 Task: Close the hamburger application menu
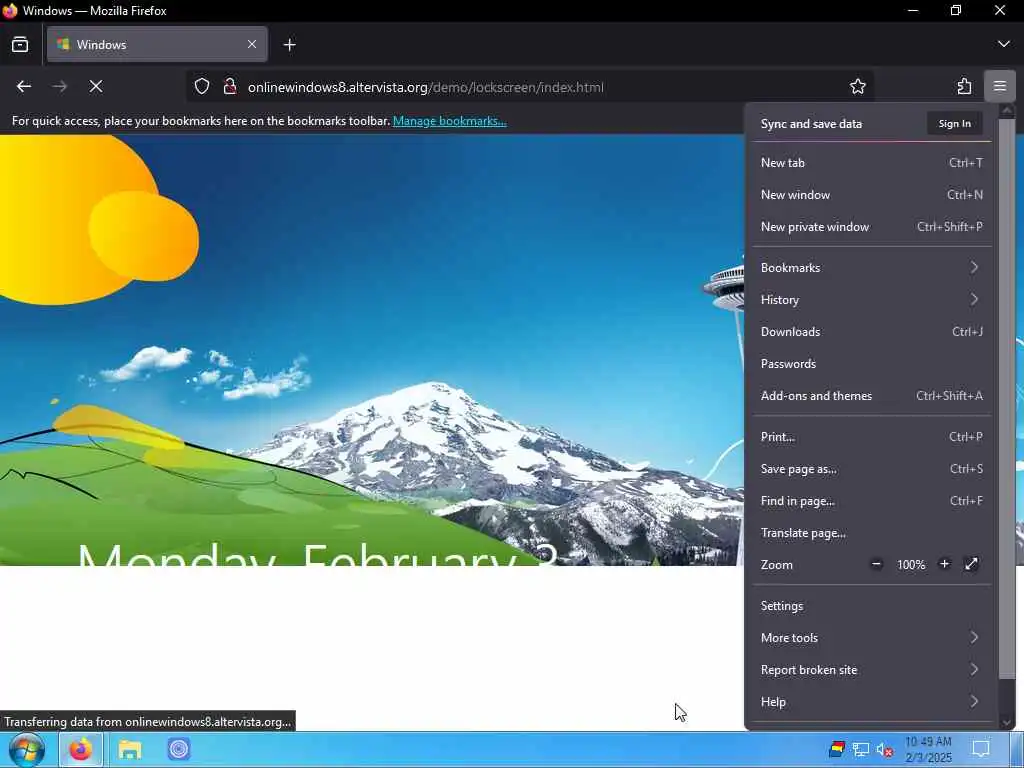(x=1000, y=86)
